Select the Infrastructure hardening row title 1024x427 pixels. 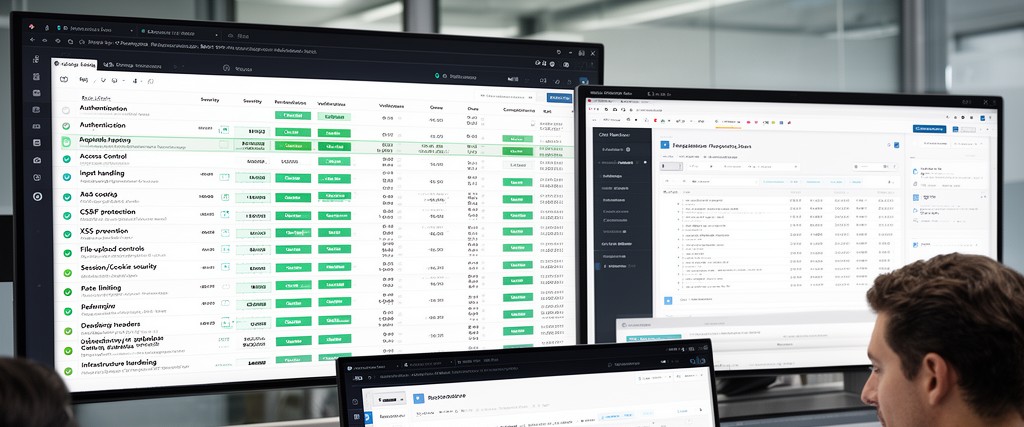119,362
